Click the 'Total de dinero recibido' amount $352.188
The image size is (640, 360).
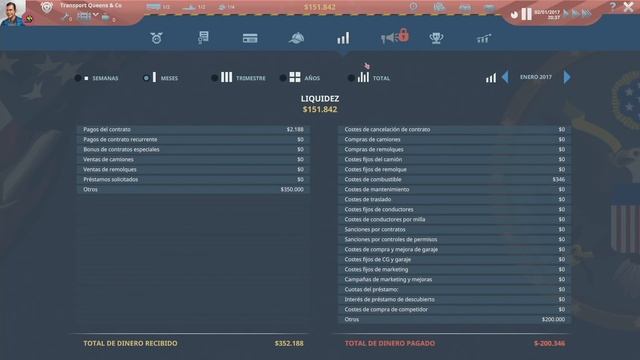coord(289,344)
